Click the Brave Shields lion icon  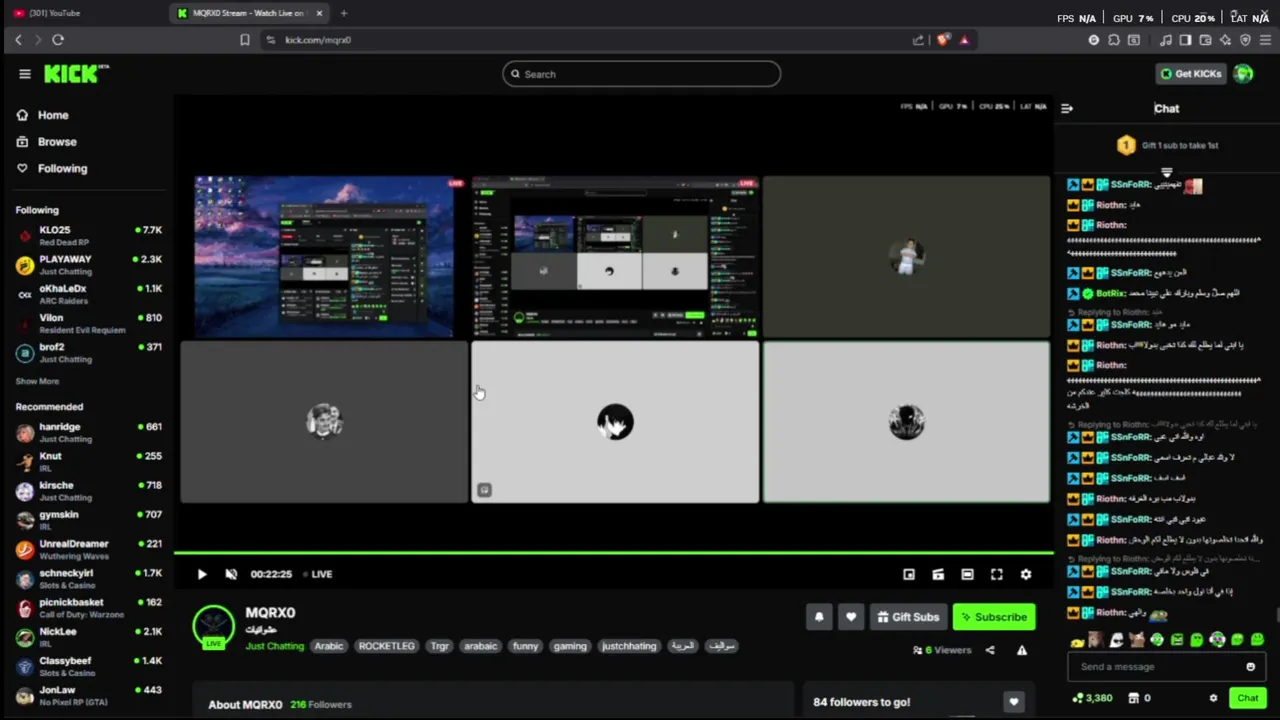(x=943, y=40)
